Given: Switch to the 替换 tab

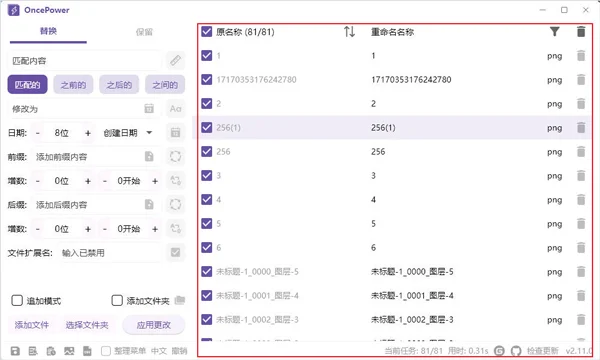Looking at the screenshot, I should [48, 31].
